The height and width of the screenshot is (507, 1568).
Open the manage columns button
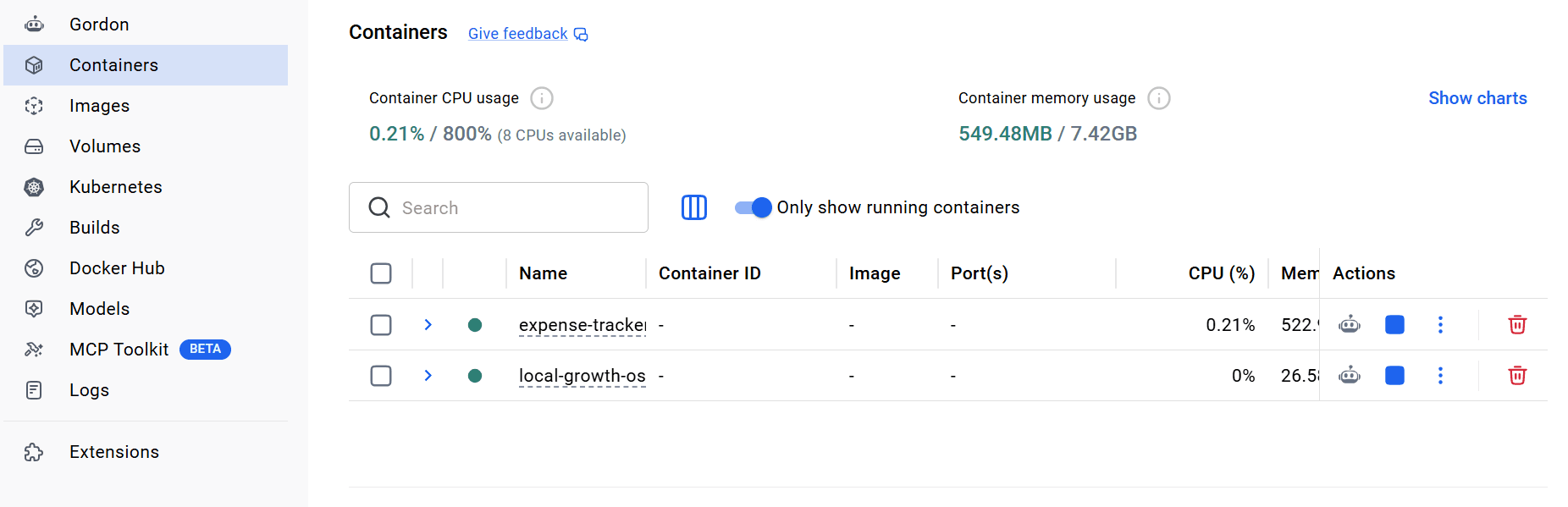(694, 207)
